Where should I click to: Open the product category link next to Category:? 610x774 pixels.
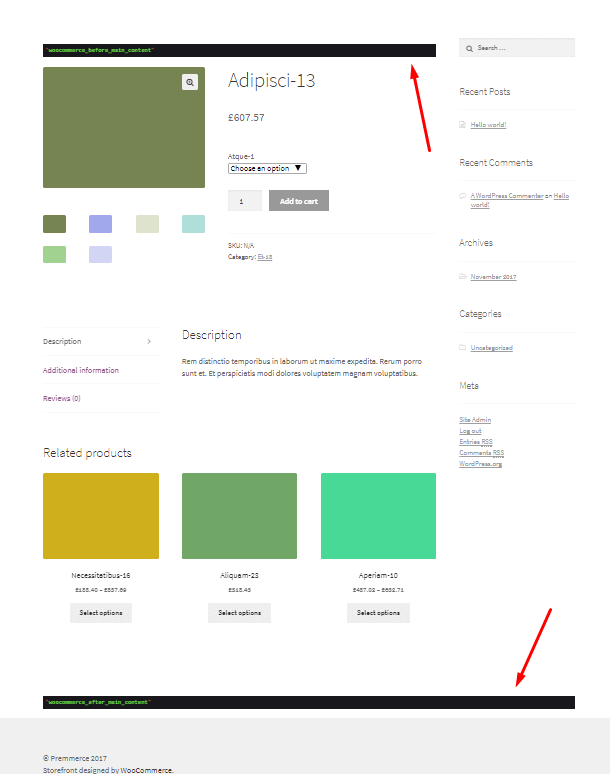(265, 257)
